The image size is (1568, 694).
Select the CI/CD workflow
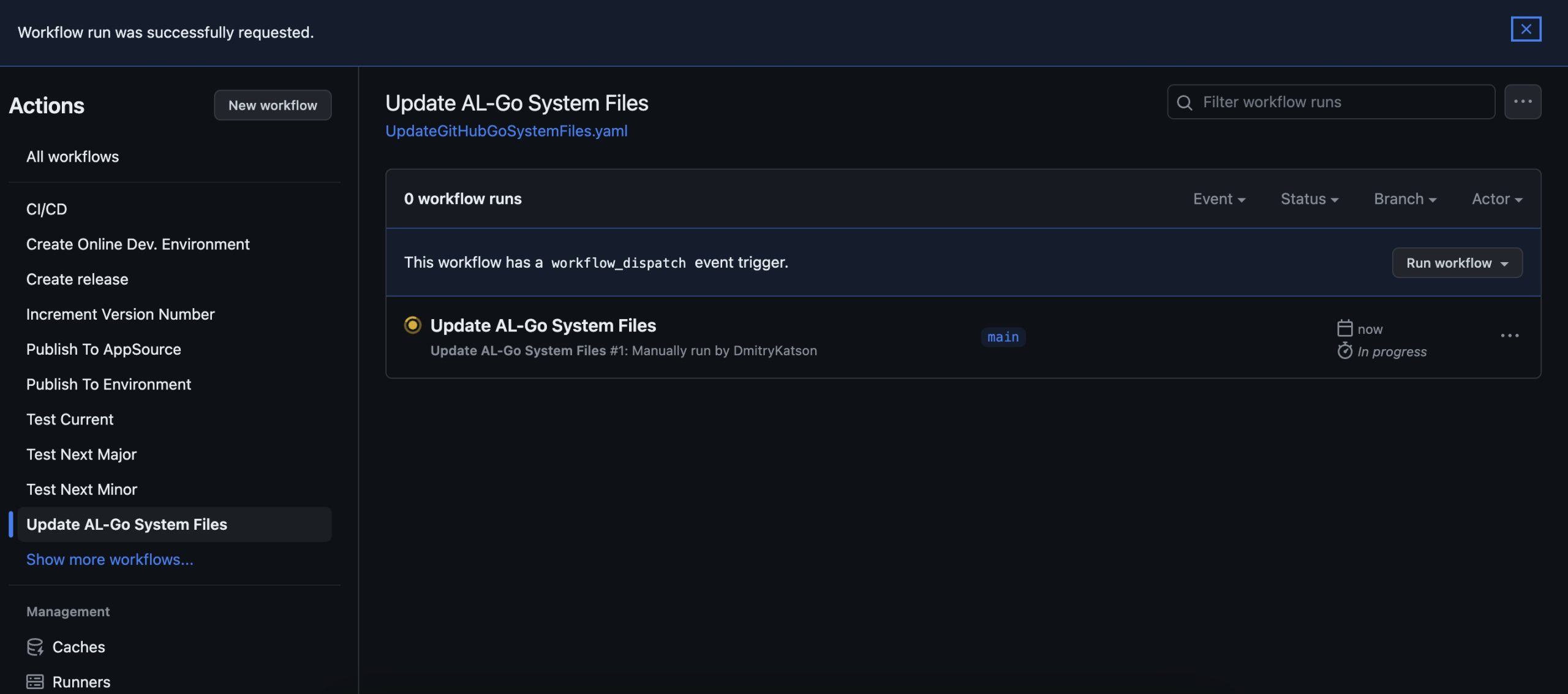47,209
